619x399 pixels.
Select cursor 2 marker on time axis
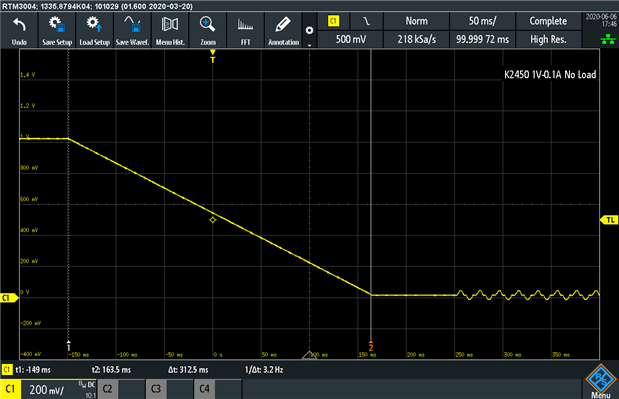tap(371, 346)
